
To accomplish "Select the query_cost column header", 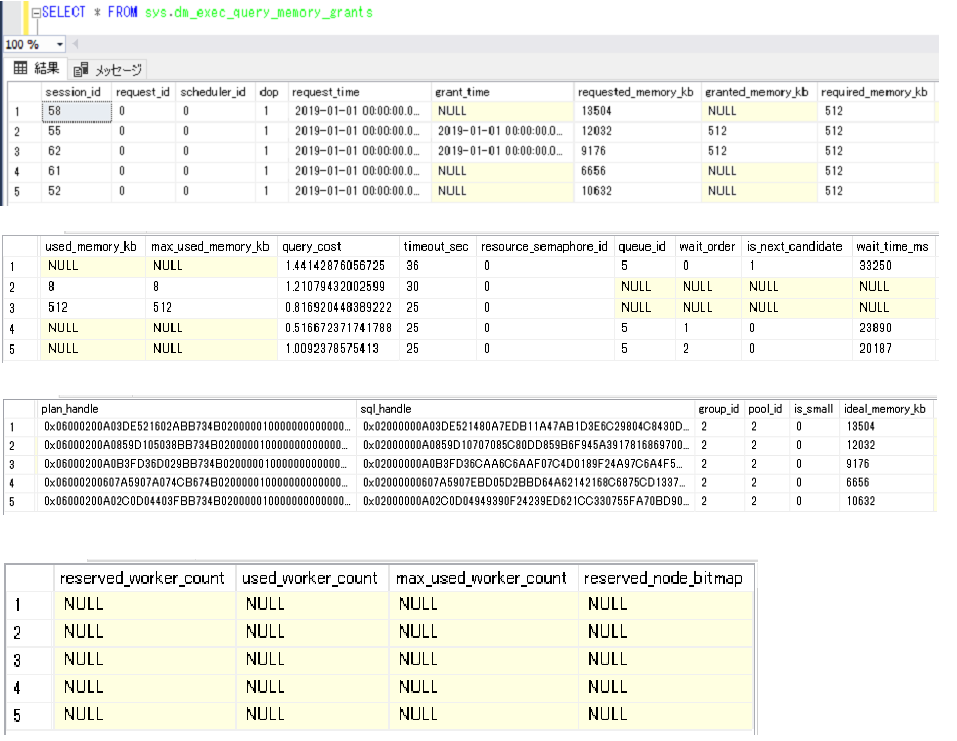I will click(x=338, y=247).
